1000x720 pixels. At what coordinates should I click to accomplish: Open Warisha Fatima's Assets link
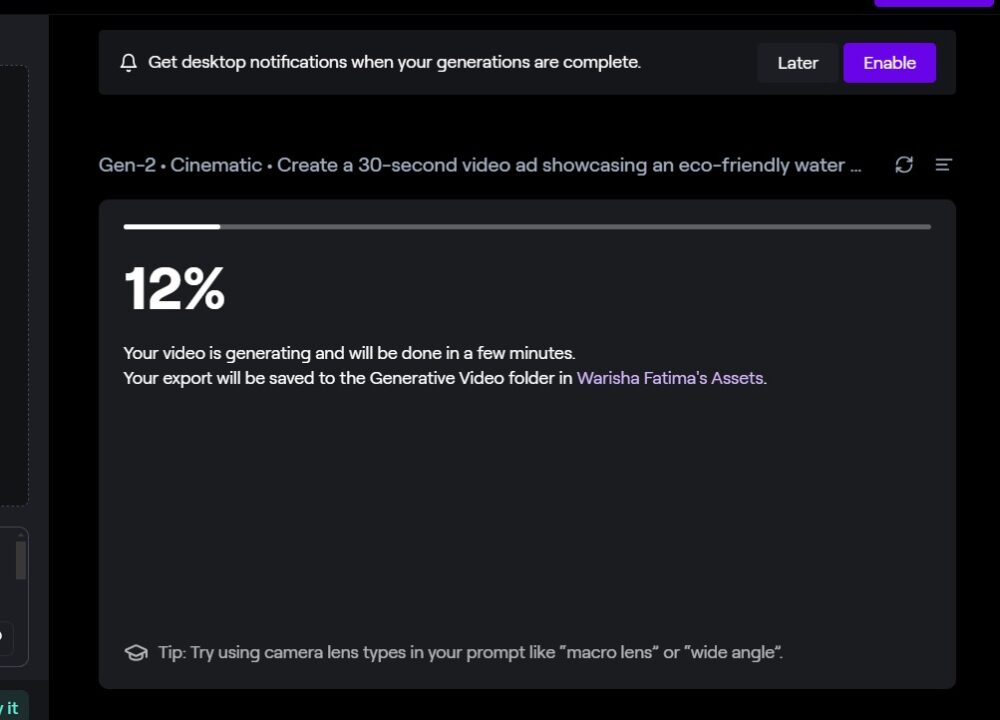(670, 378)
